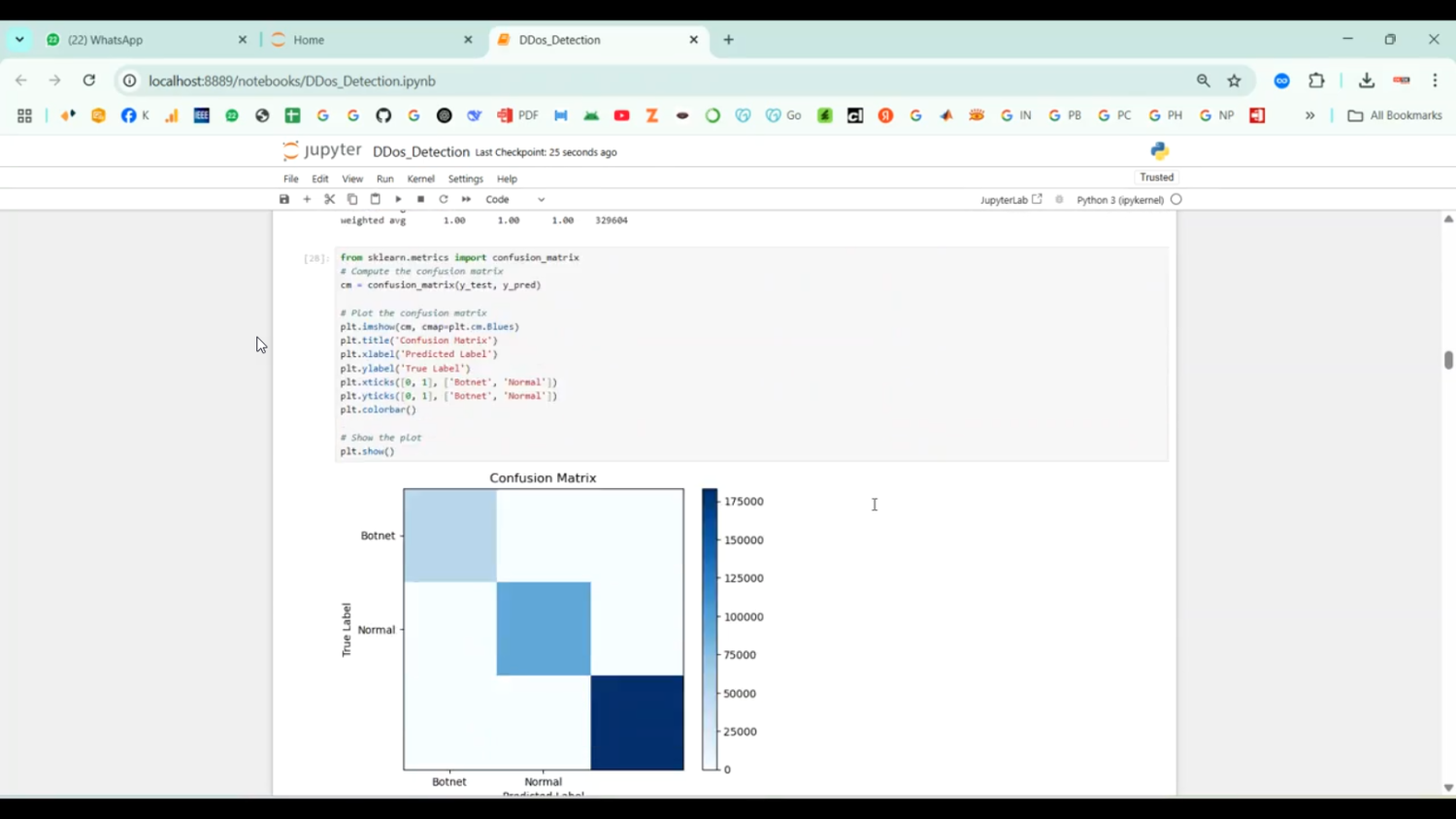Restart kernel and run all cells
Screen dimensions: 1456x819
(466, 200)
